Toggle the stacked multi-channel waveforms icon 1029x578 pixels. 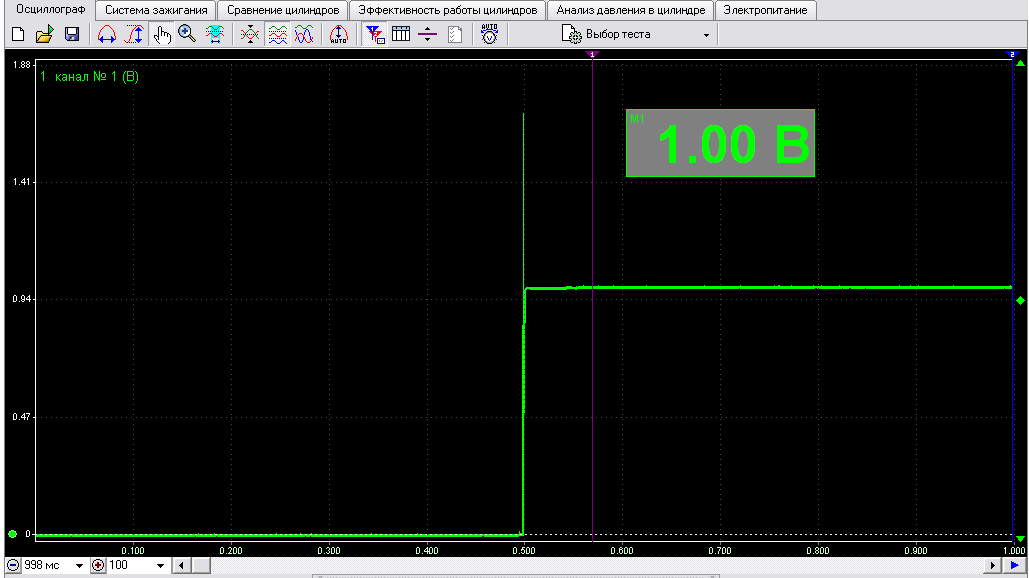click(x=278, y=34)
